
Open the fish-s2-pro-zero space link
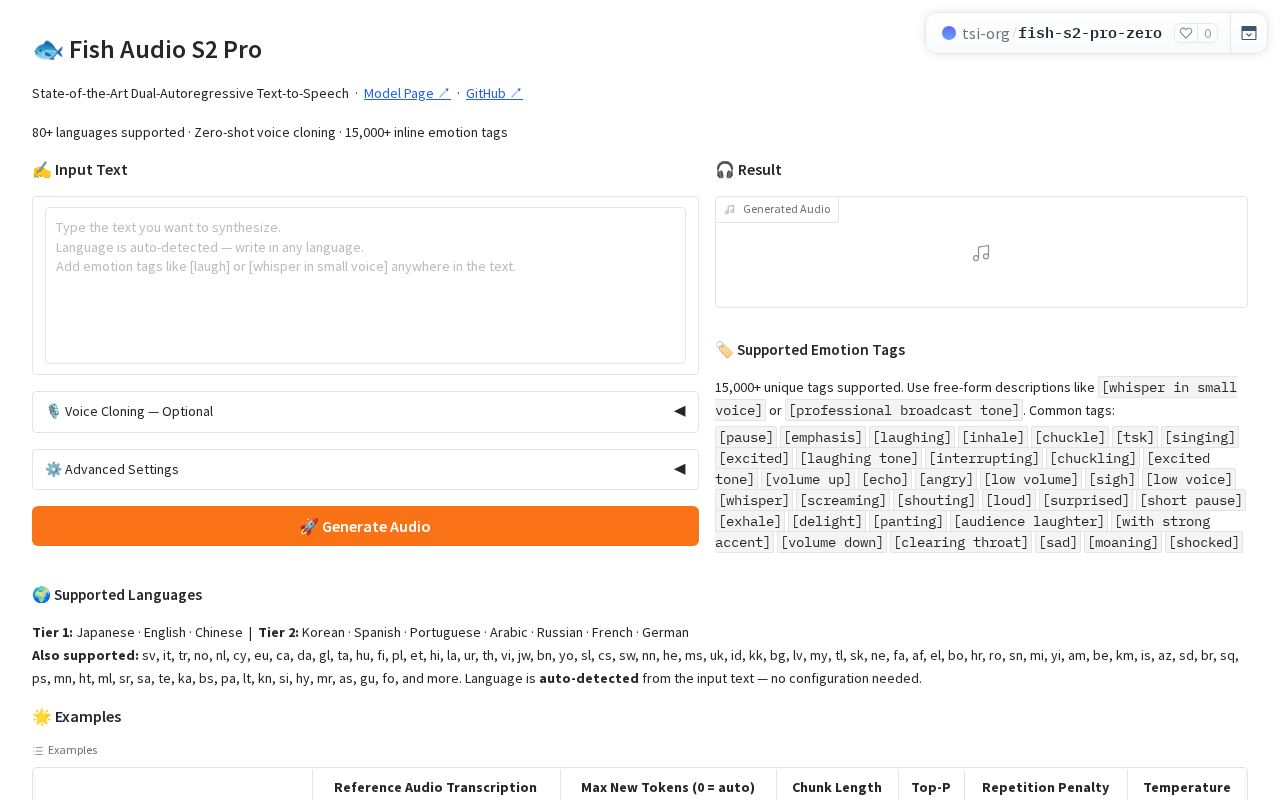(1090, 33)
